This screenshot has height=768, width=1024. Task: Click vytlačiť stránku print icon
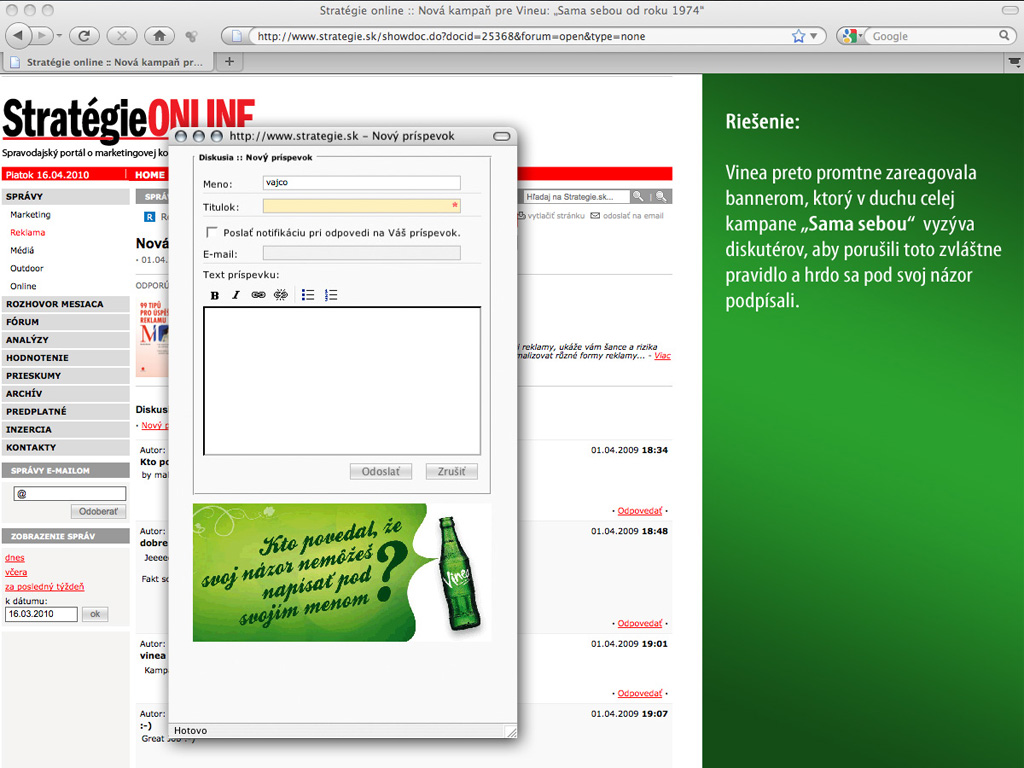click(521, 216)
